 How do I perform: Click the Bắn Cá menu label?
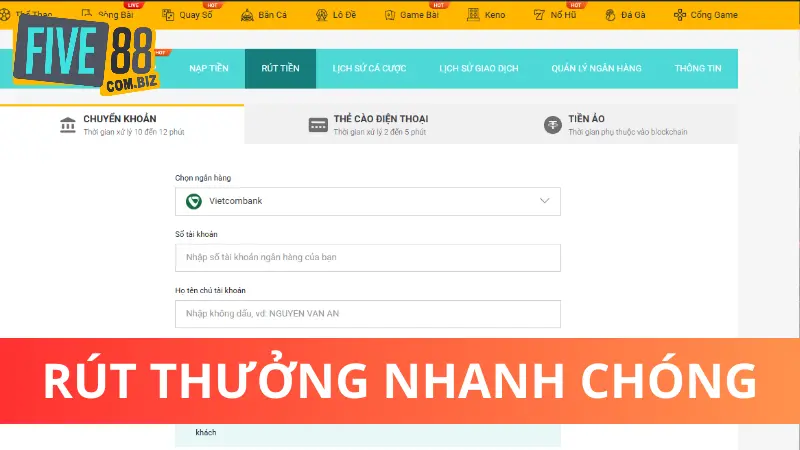tap(272, 15)
